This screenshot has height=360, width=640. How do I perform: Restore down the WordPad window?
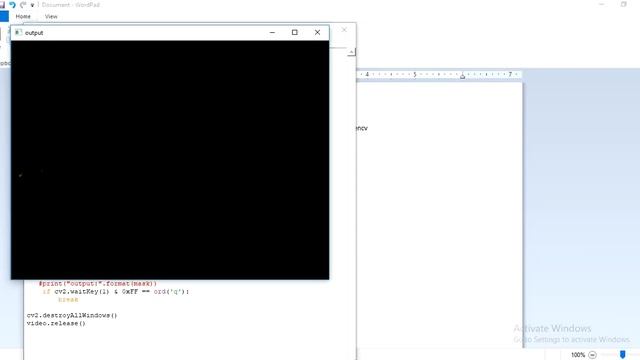(624, 4)
